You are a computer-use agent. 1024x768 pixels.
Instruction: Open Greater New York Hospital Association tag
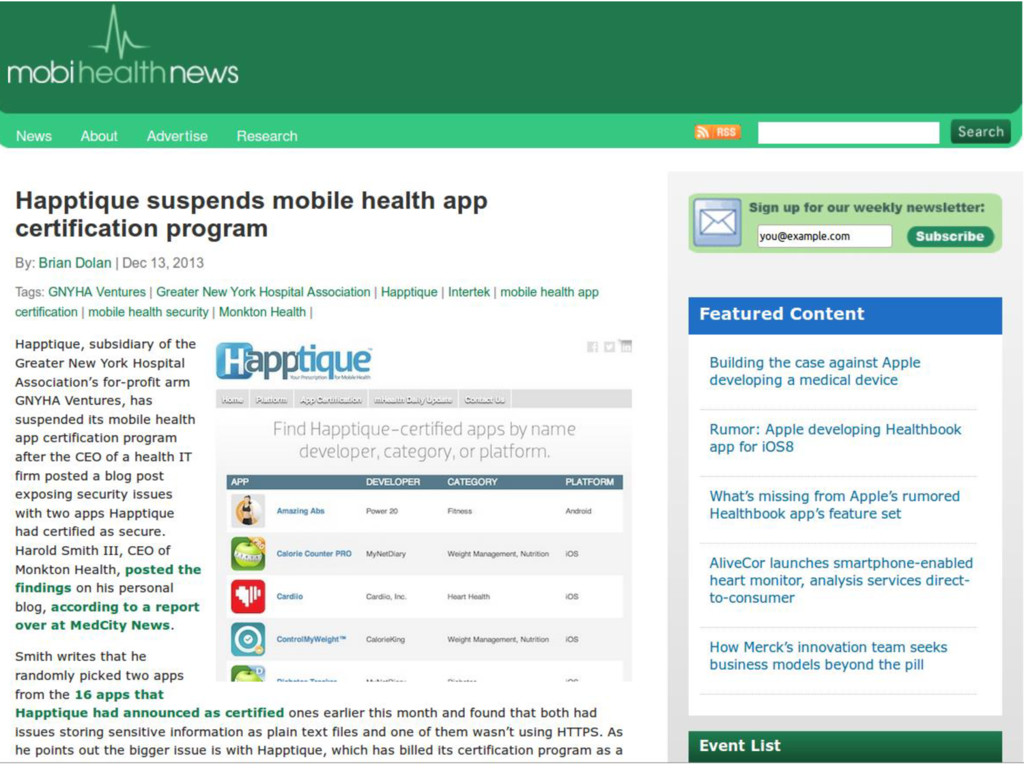tap(263, 292)
